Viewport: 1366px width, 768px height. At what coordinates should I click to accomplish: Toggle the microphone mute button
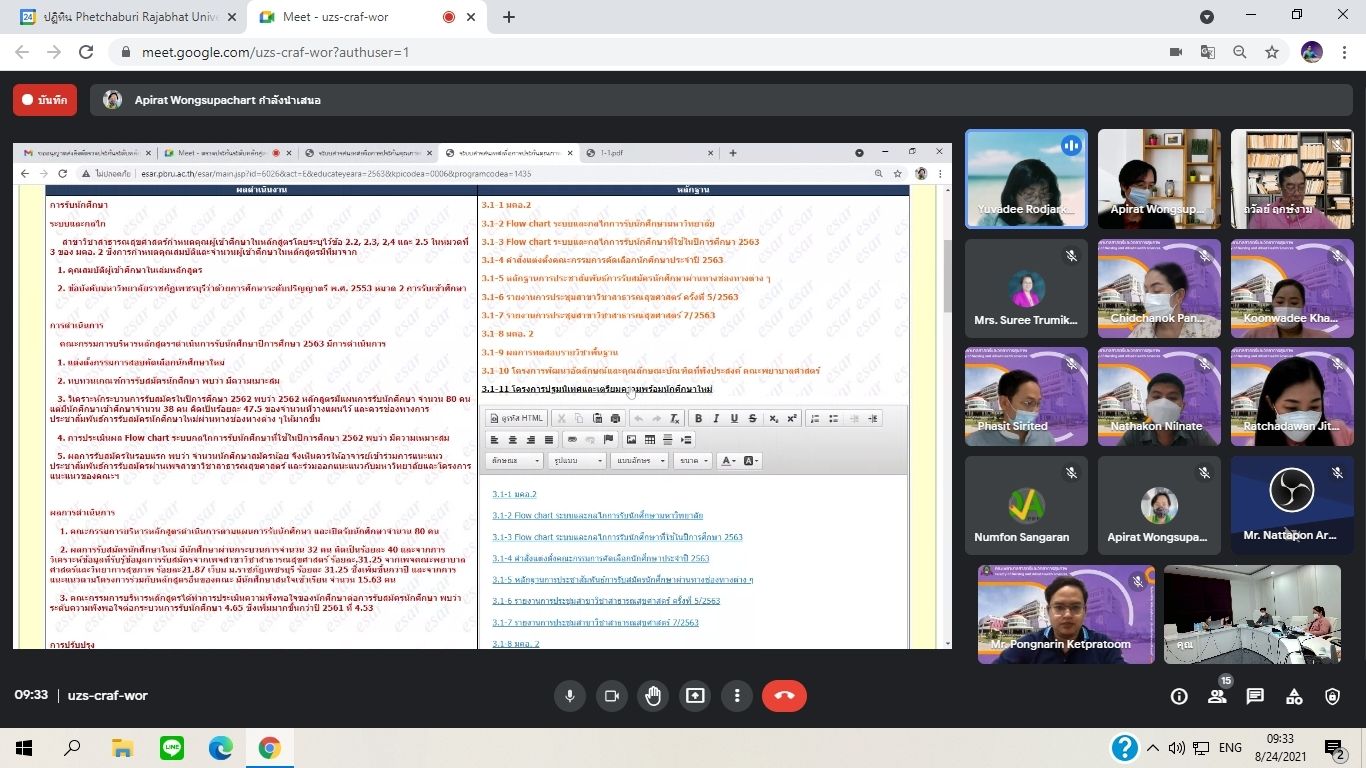coord(570,696)
